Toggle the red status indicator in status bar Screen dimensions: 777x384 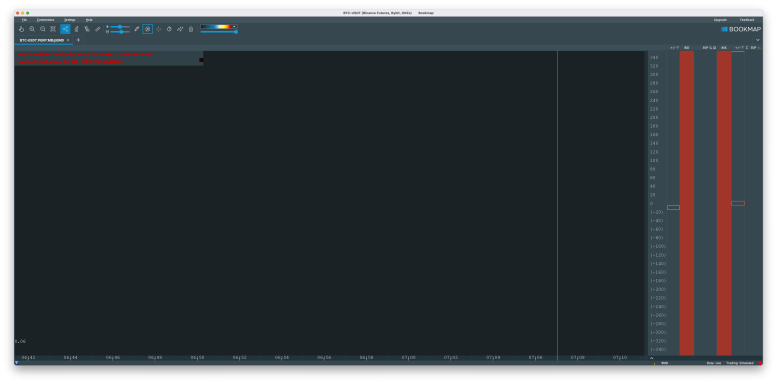click(x=760, y=363)
